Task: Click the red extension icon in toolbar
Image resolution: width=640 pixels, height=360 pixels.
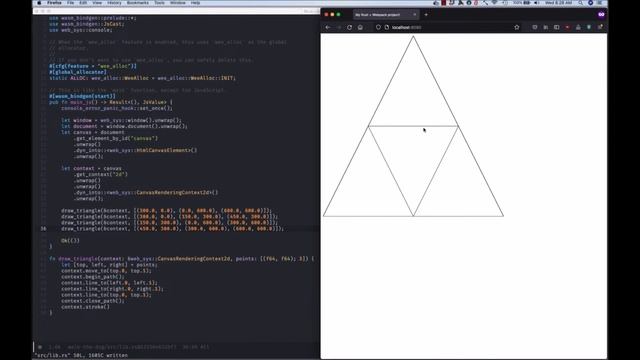Action: 567,27
